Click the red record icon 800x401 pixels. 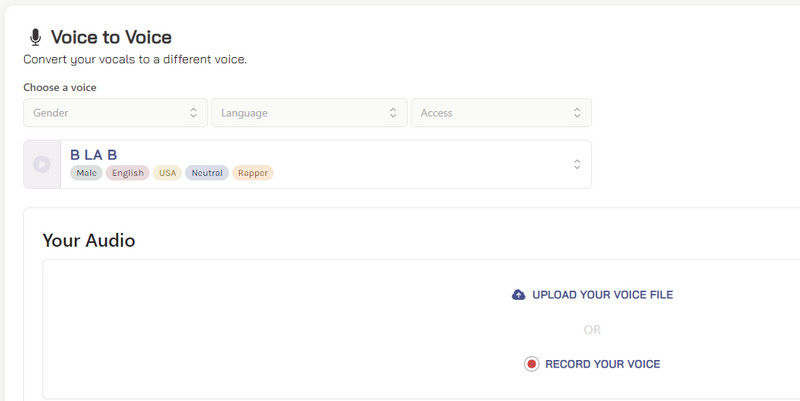coord(532,364)
